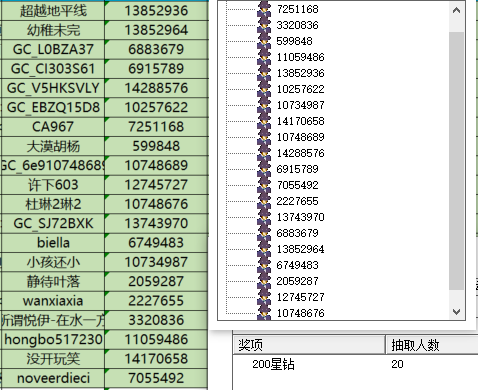Image resolution: width=478 pixels, height=390 pixels.
Task: Click the spreadsheet cell labeled wanxiaxia
Action: (53, 301)
